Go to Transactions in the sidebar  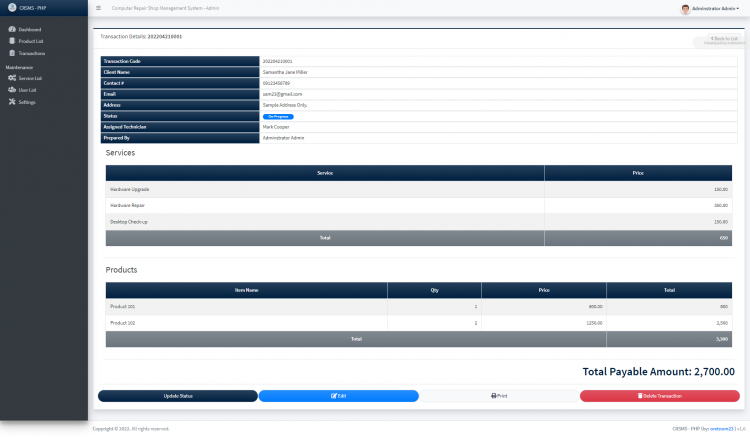click(32, 53)
